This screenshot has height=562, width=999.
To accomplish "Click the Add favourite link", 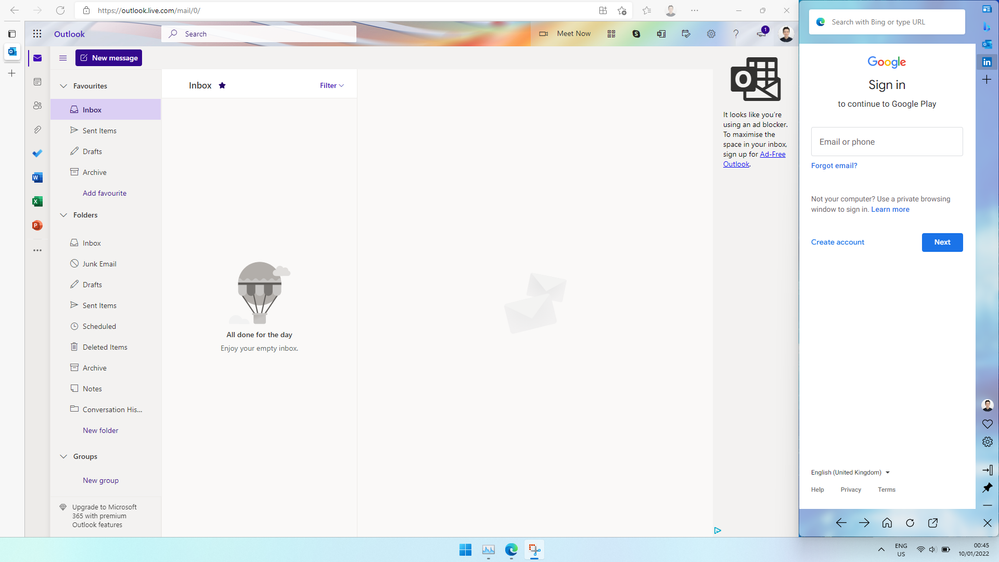I will pyautogui.click(x=104, y=193).
